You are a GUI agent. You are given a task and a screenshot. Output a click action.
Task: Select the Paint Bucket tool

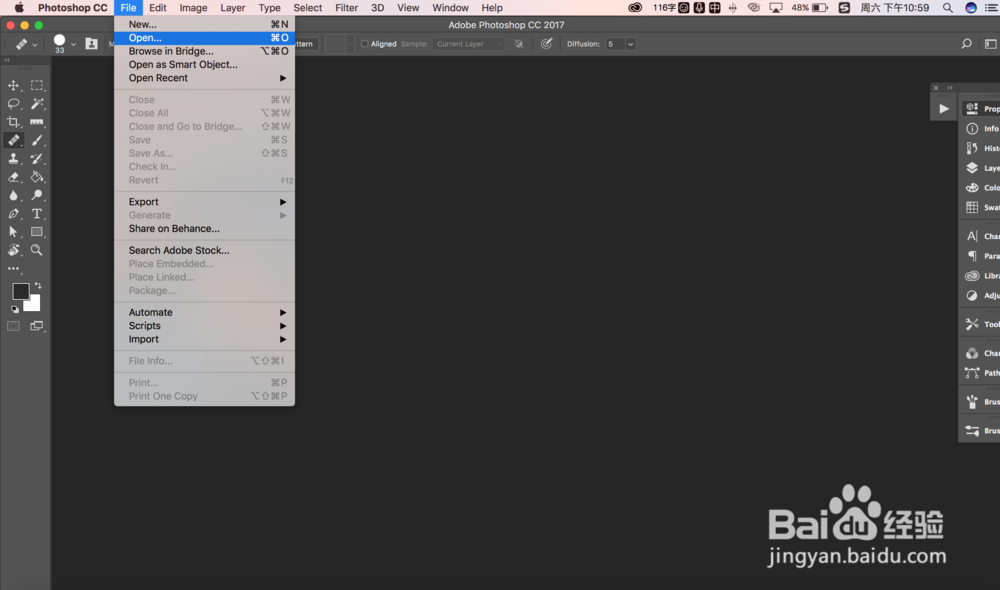37,177
